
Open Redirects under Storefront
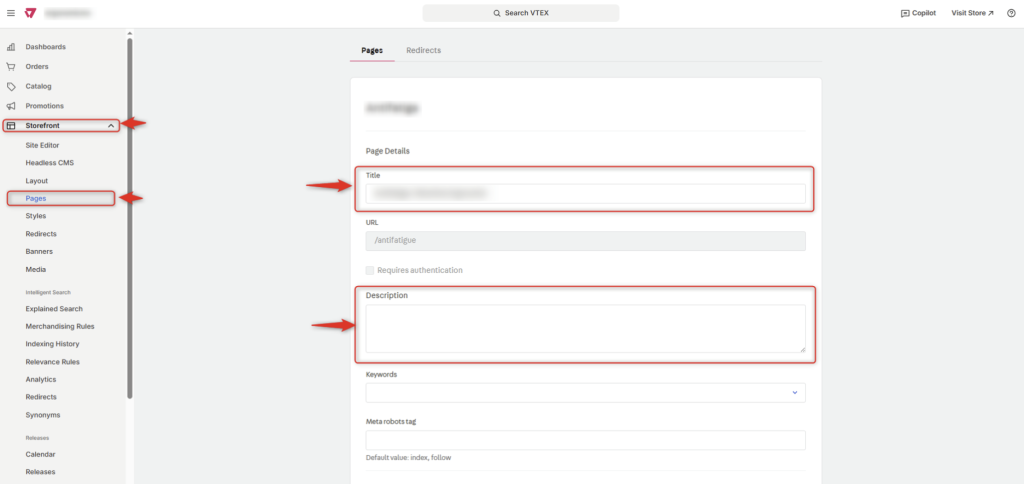click(41, 234)
